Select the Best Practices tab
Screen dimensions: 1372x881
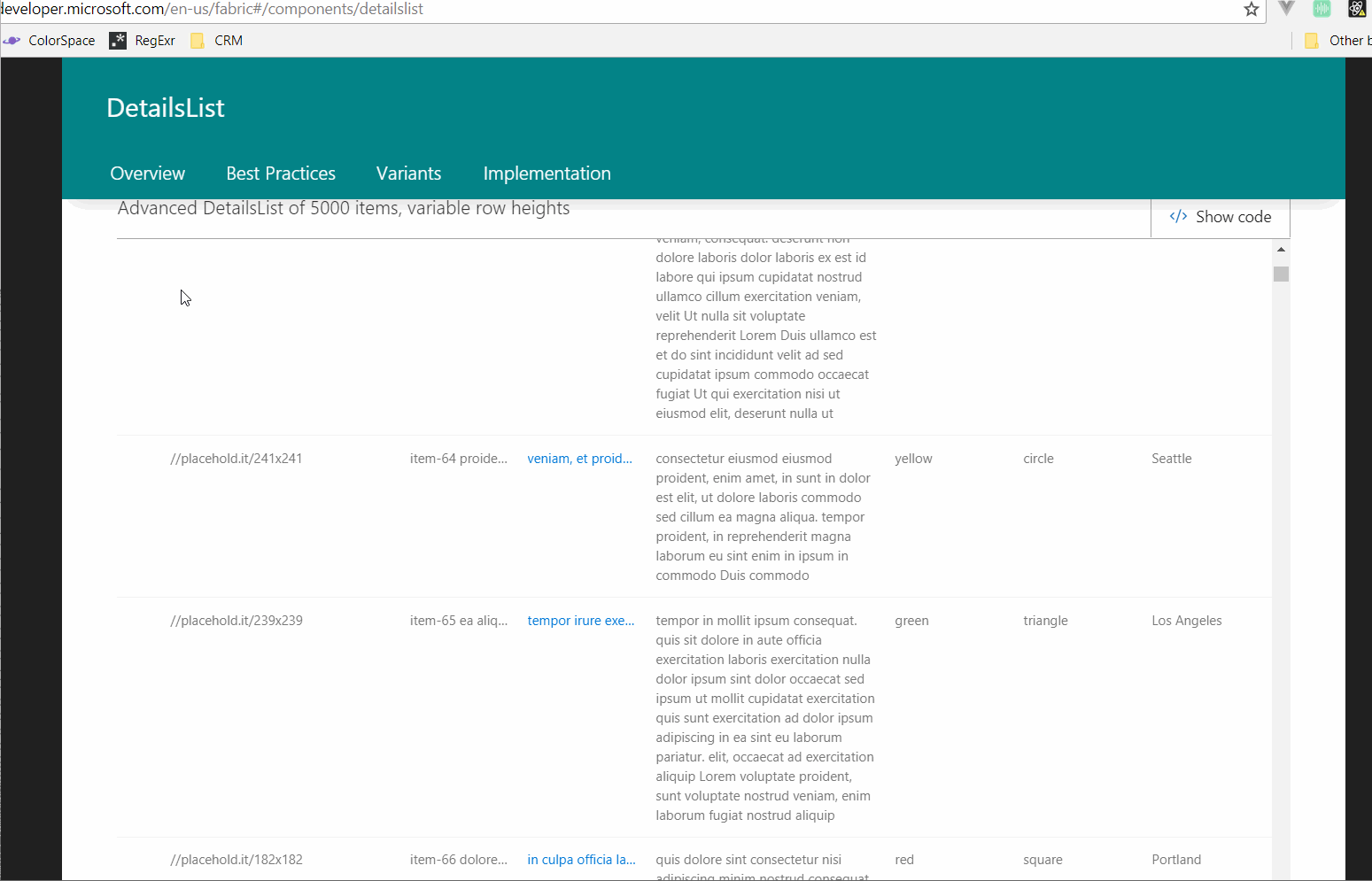tap(281, 173)
